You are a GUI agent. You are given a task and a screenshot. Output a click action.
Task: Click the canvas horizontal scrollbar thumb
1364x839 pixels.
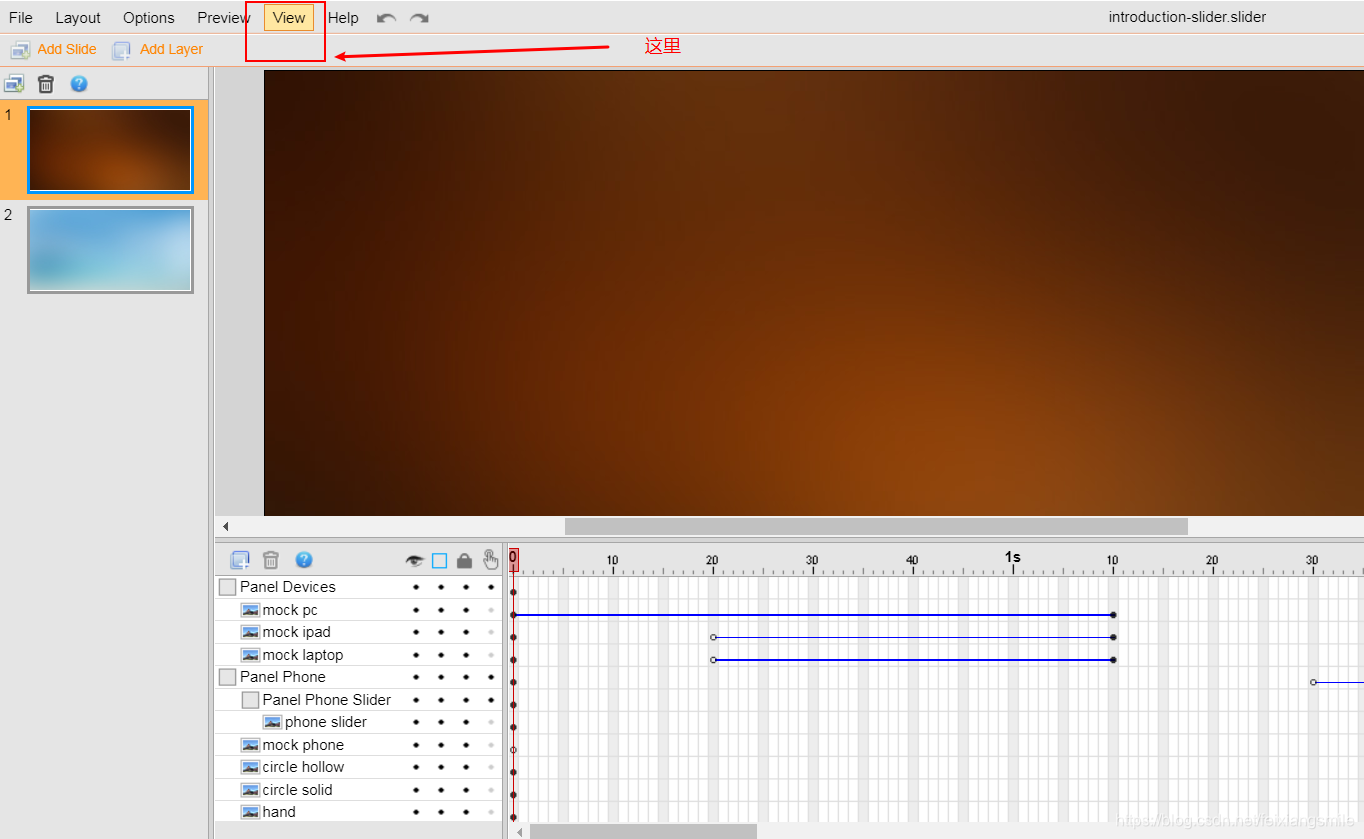click(876, 526)
